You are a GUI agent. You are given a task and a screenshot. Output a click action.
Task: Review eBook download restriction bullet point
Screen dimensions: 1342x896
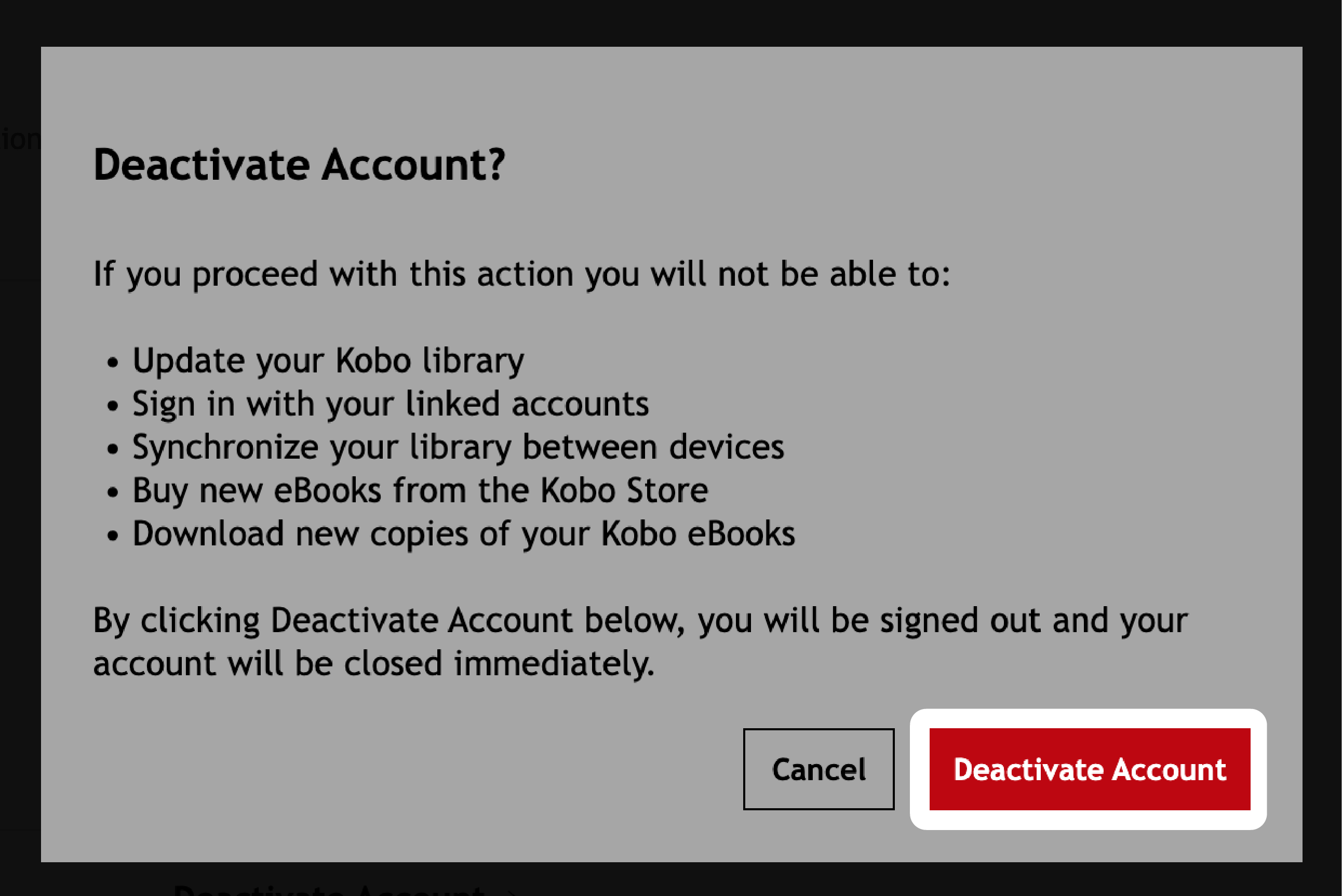tap(463, 533)
